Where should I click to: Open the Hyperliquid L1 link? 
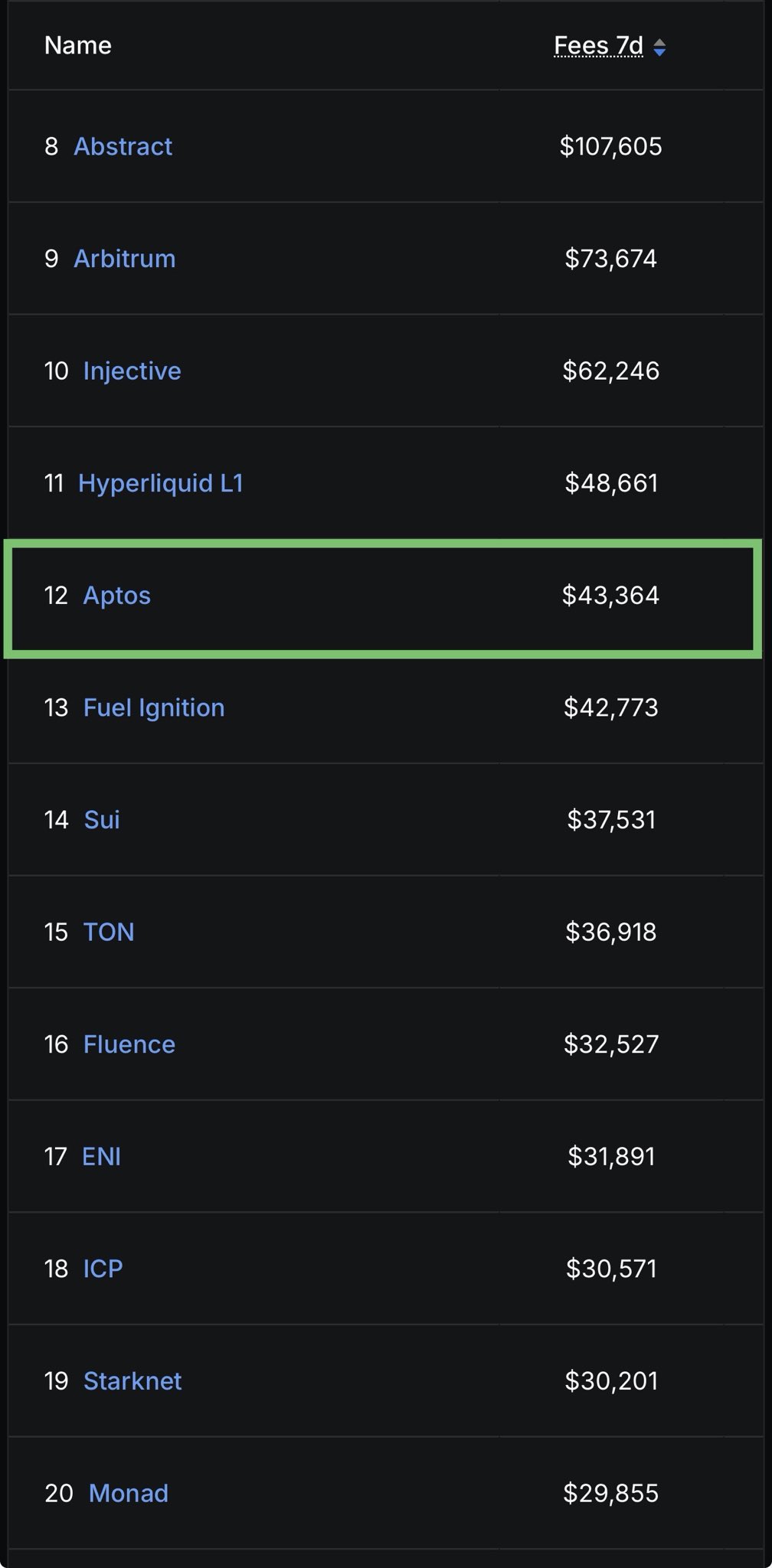click(x=160, y=483)
